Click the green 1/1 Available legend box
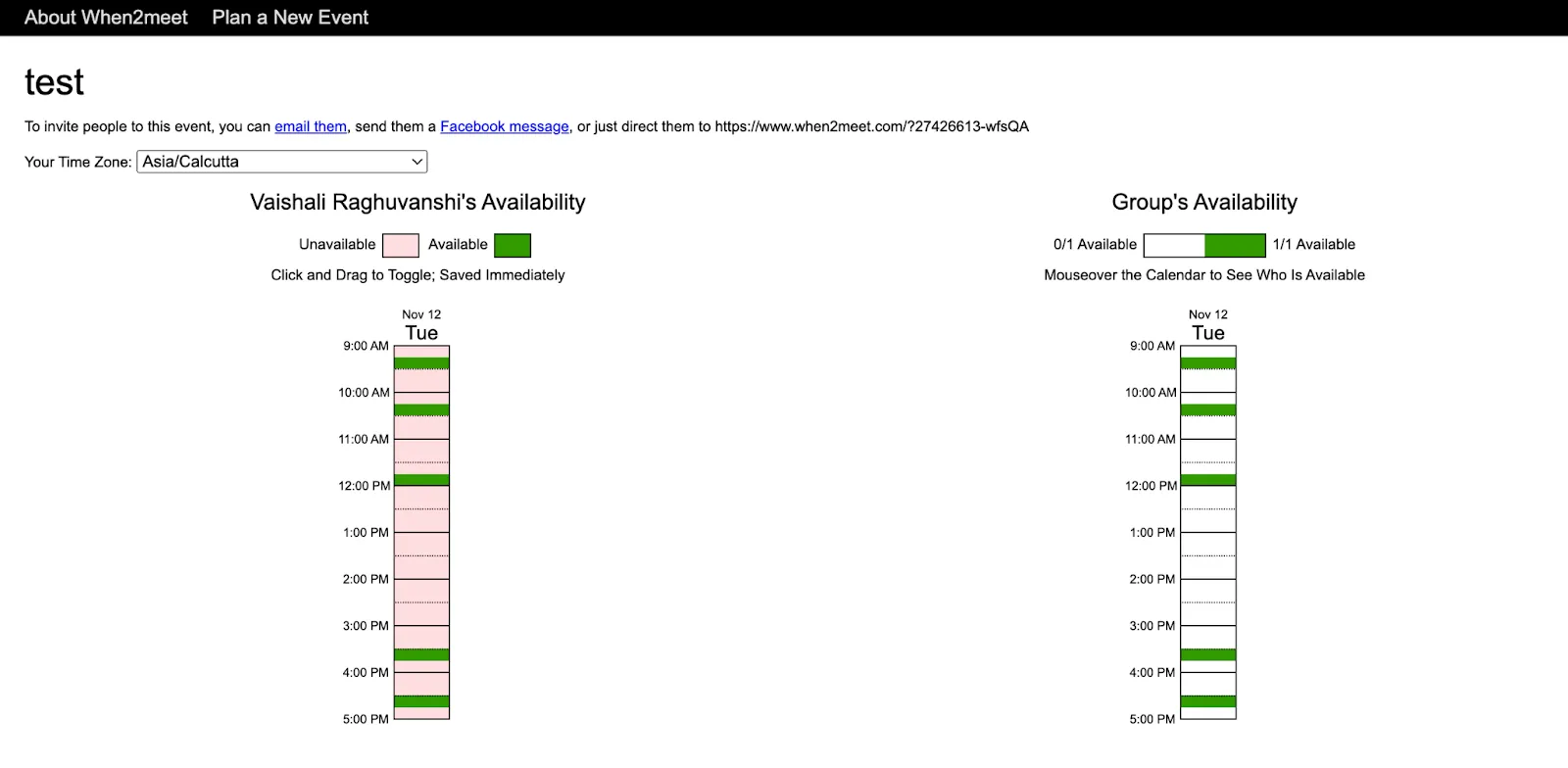Viewport: 1568px width, 768px height. (1235, 245)
